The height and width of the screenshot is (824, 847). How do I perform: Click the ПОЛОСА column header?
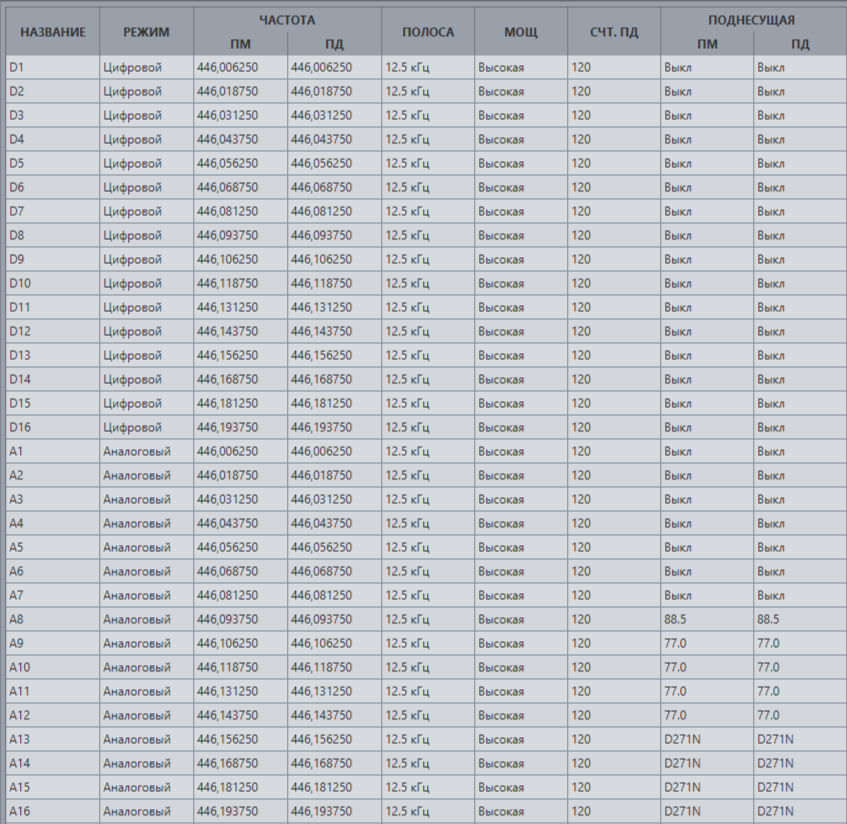428,32
